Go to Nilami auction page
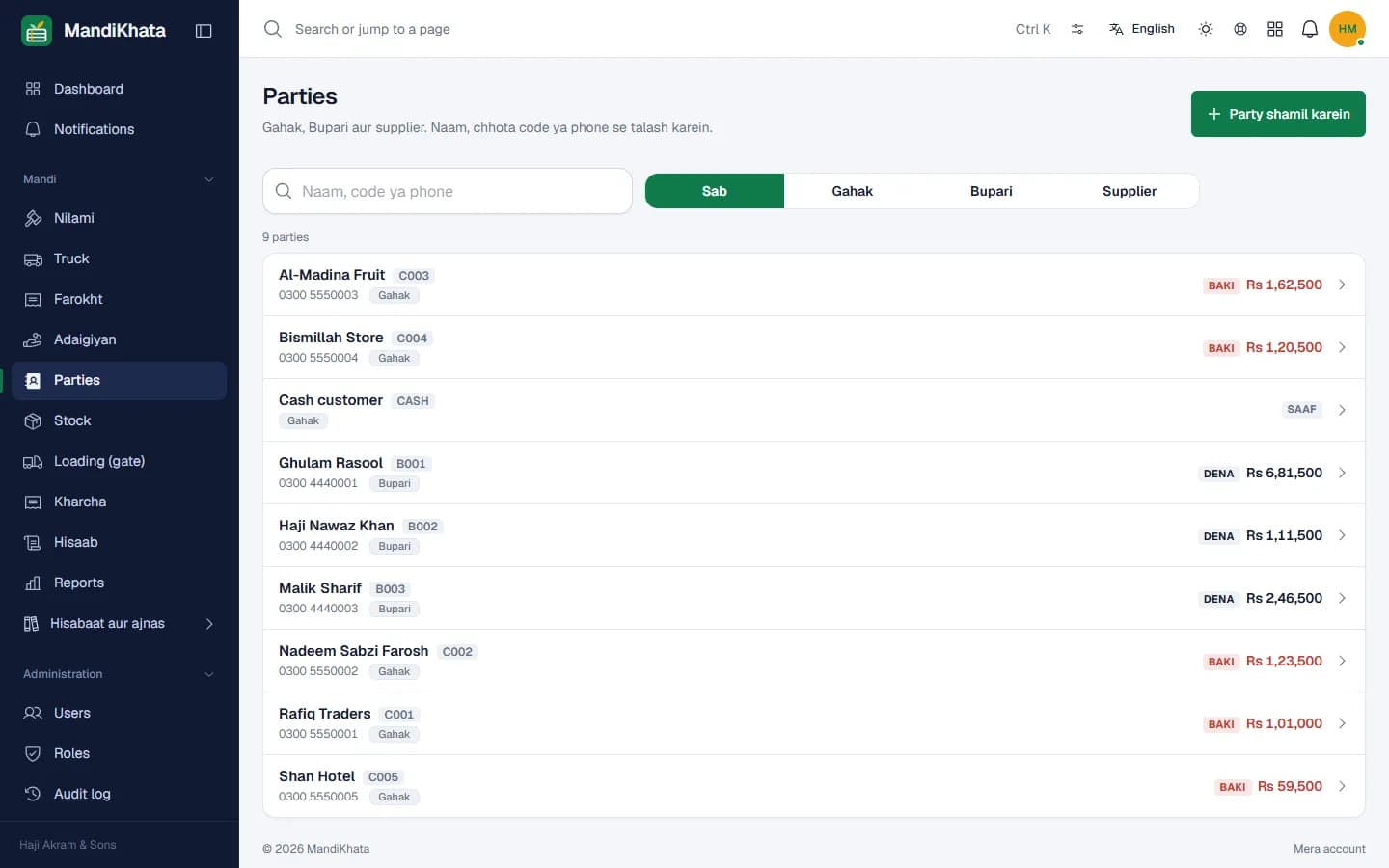 tap(119, 218)
